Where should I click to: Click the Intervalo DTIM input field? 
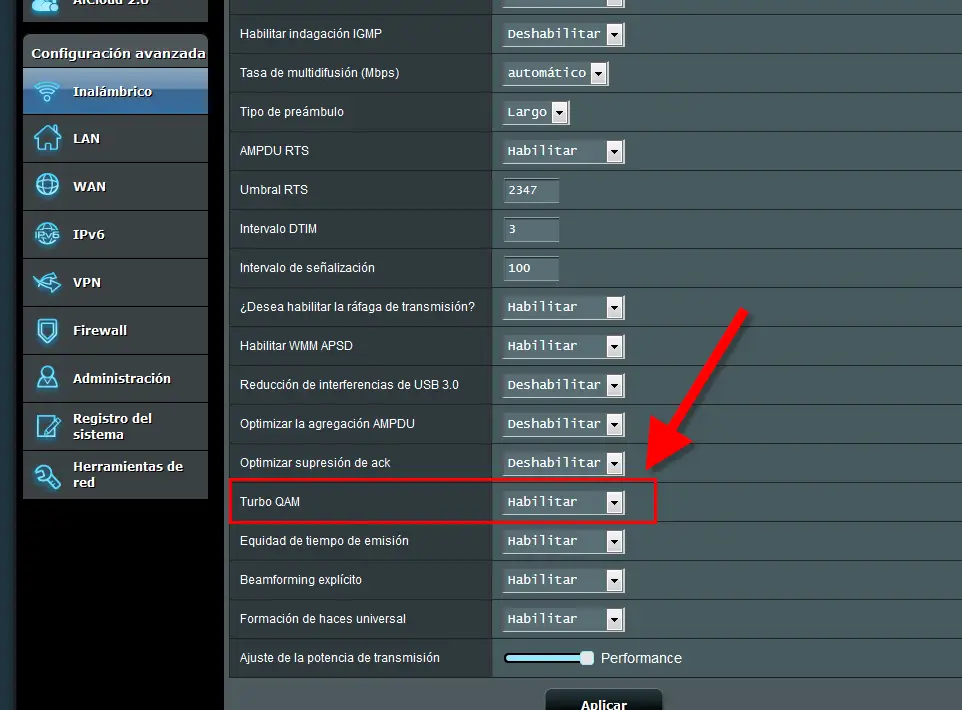(x=531, y=229)
